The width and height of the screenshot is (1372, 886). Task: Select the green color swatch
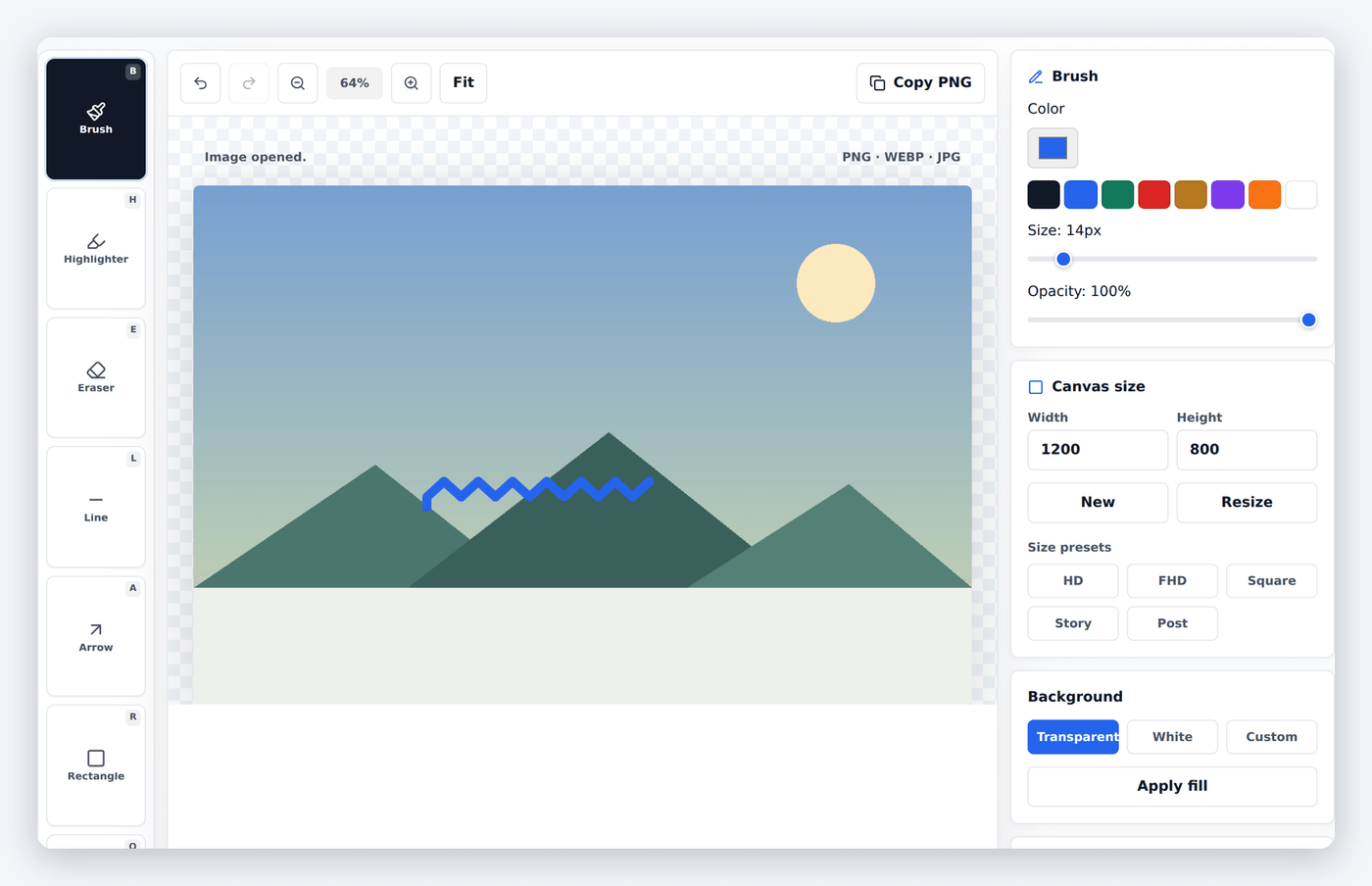click(x=1117, y=194)
